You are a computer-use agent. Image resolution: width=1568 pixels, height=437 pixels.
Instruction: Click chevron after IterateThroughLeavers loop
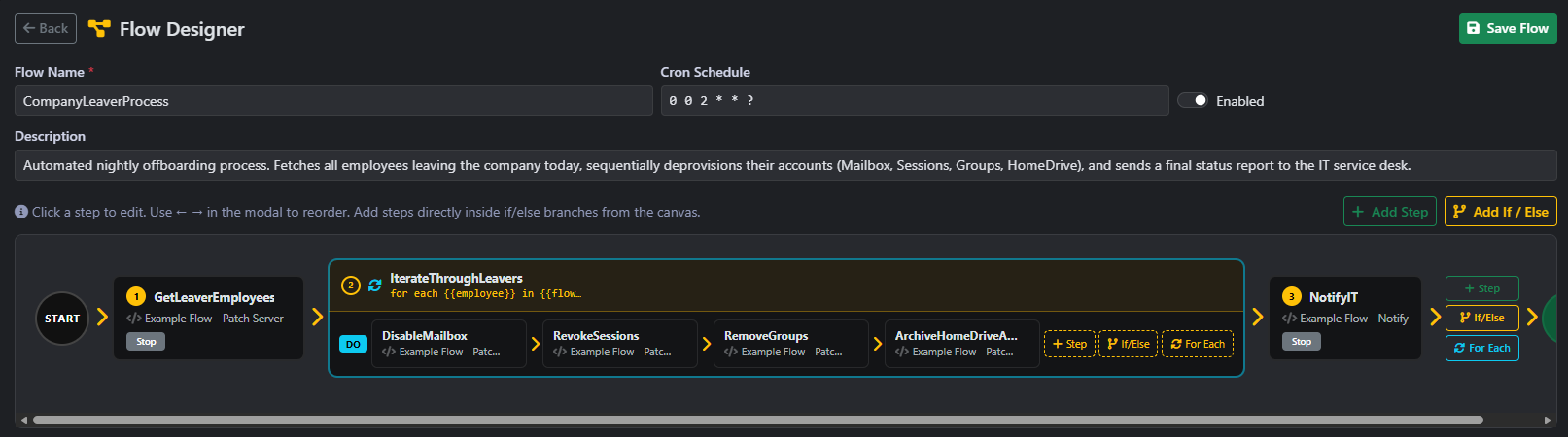[x=1258, y=318]
